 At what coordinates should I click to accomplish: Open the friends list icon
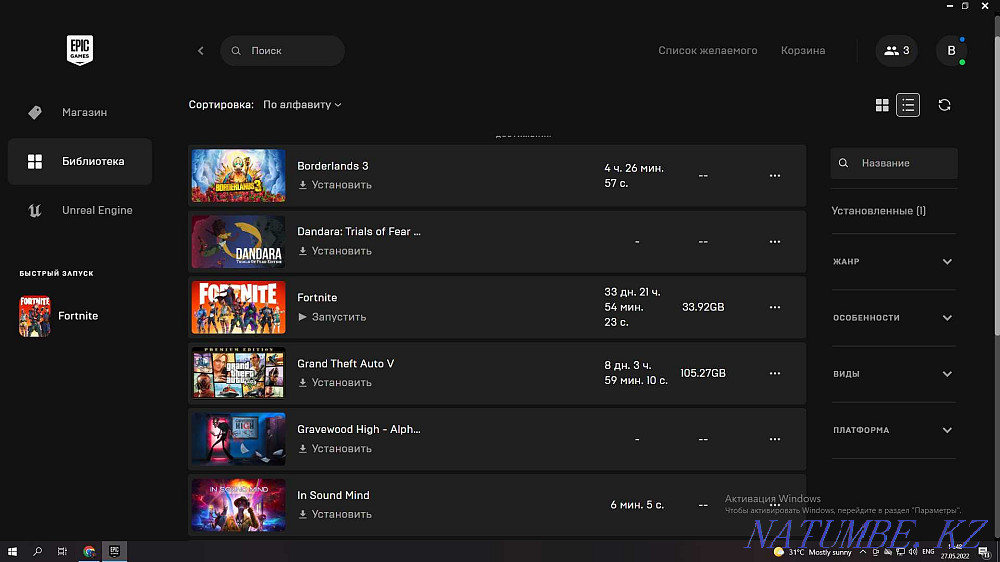click(896, 51)
